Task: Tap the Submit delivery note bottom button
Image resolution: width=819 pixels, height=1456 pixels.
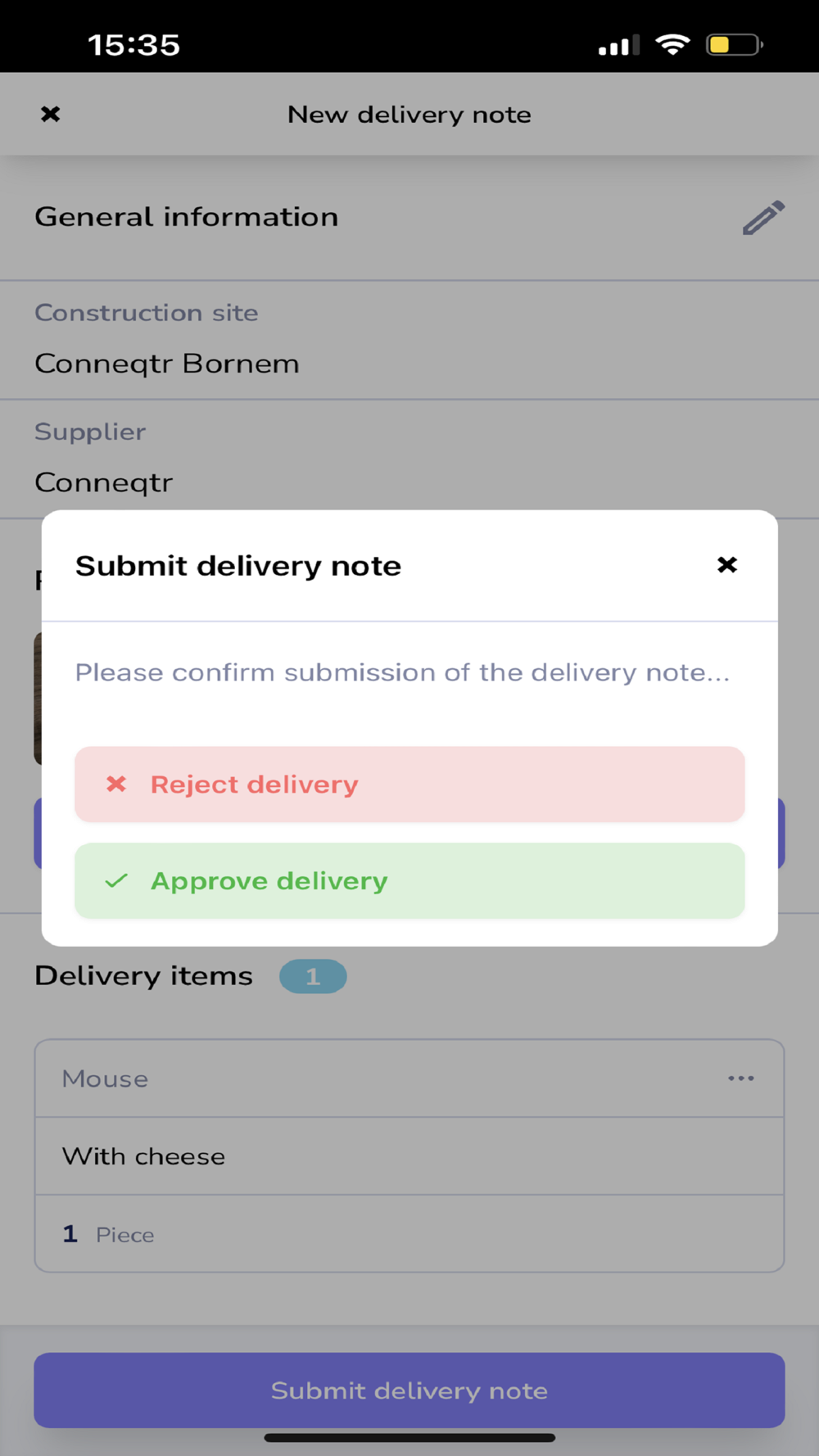Action: point(409,1390)
